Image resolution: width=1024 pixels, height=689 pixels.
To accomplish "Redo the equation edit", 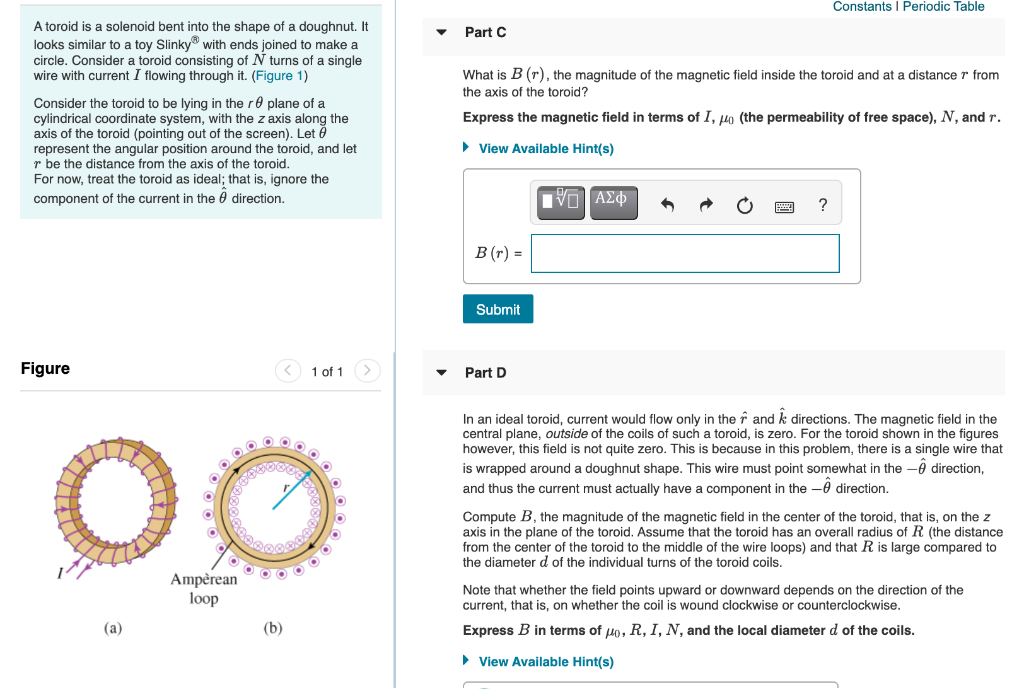I will point(705,204).
